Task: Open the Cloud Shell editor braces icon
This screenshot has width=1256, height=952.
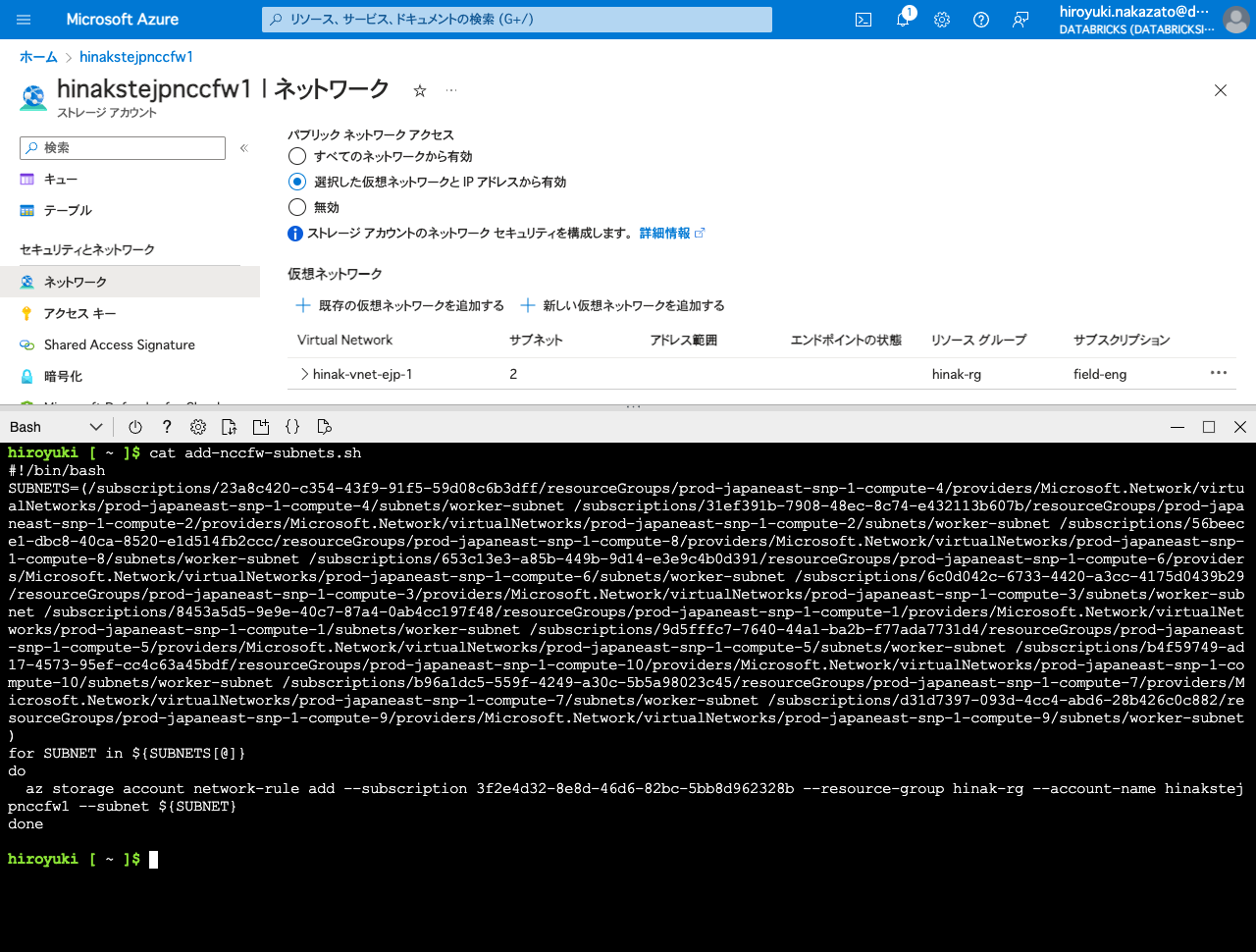Action: point(292,427)
